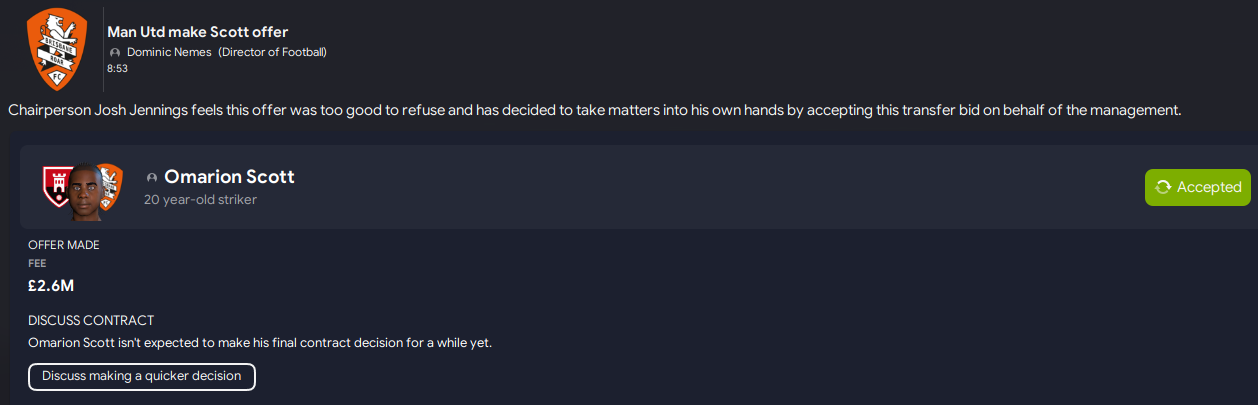
Task: Click the large Brisbane Roar club badge
Action: [x=55, y=47]
